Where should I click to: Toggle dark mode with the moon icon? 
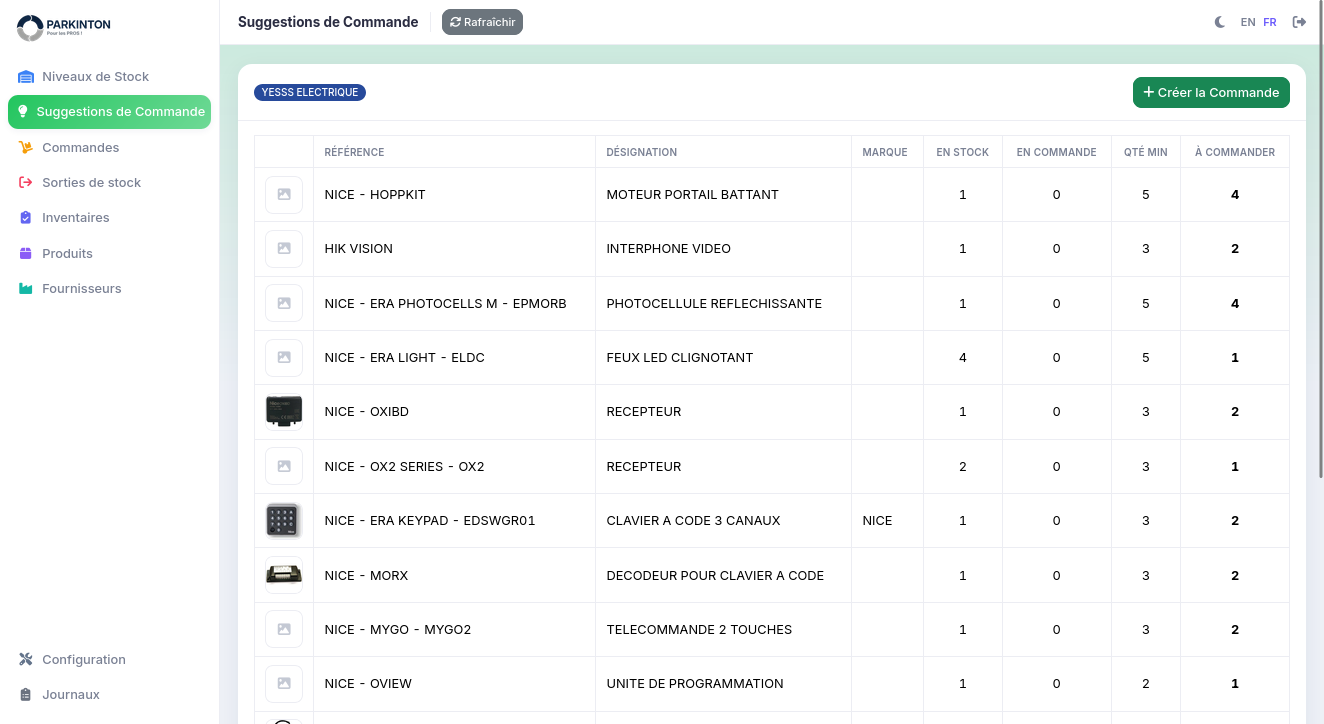1220,22
